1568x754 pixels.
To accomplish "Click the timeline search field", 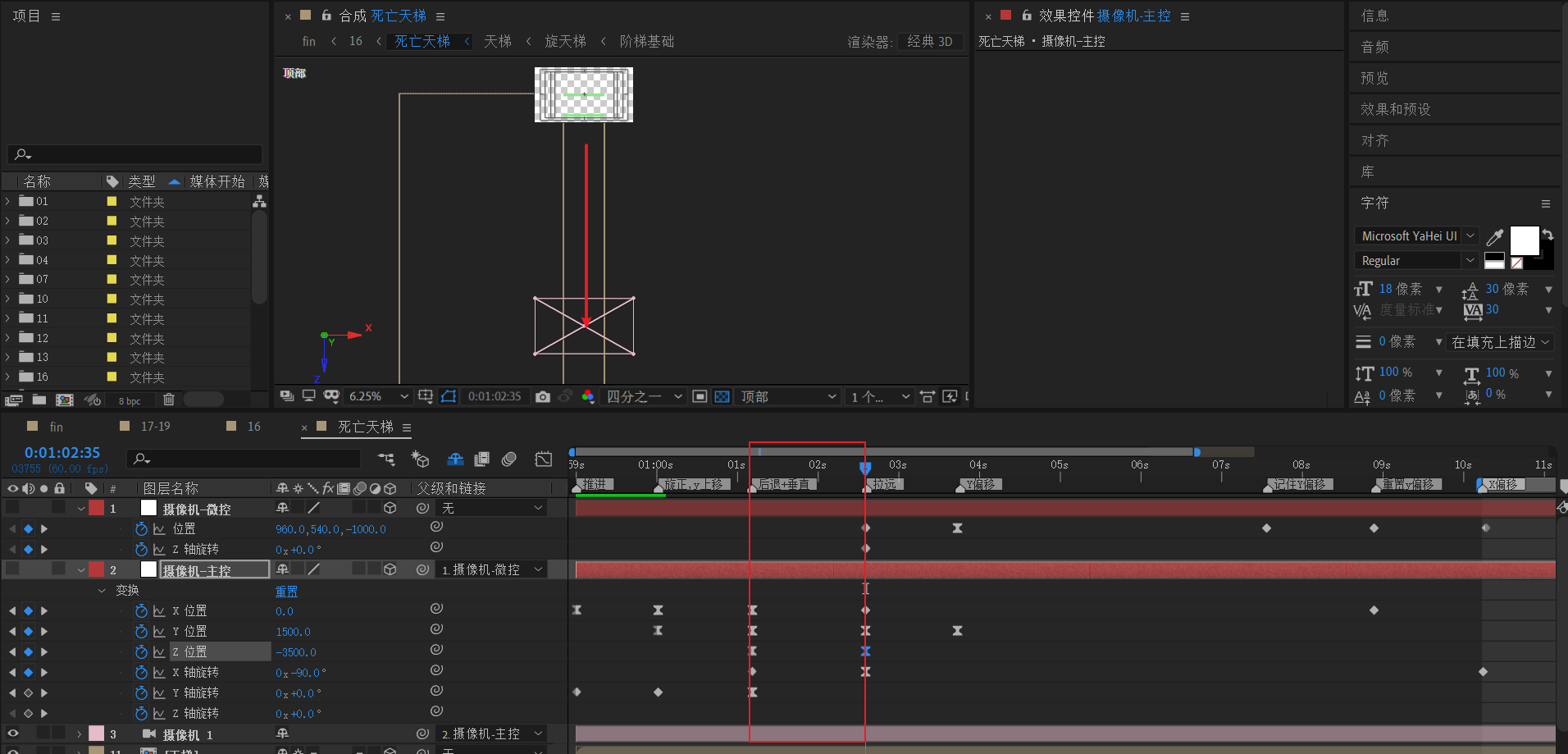I will (x=244, y=459).
